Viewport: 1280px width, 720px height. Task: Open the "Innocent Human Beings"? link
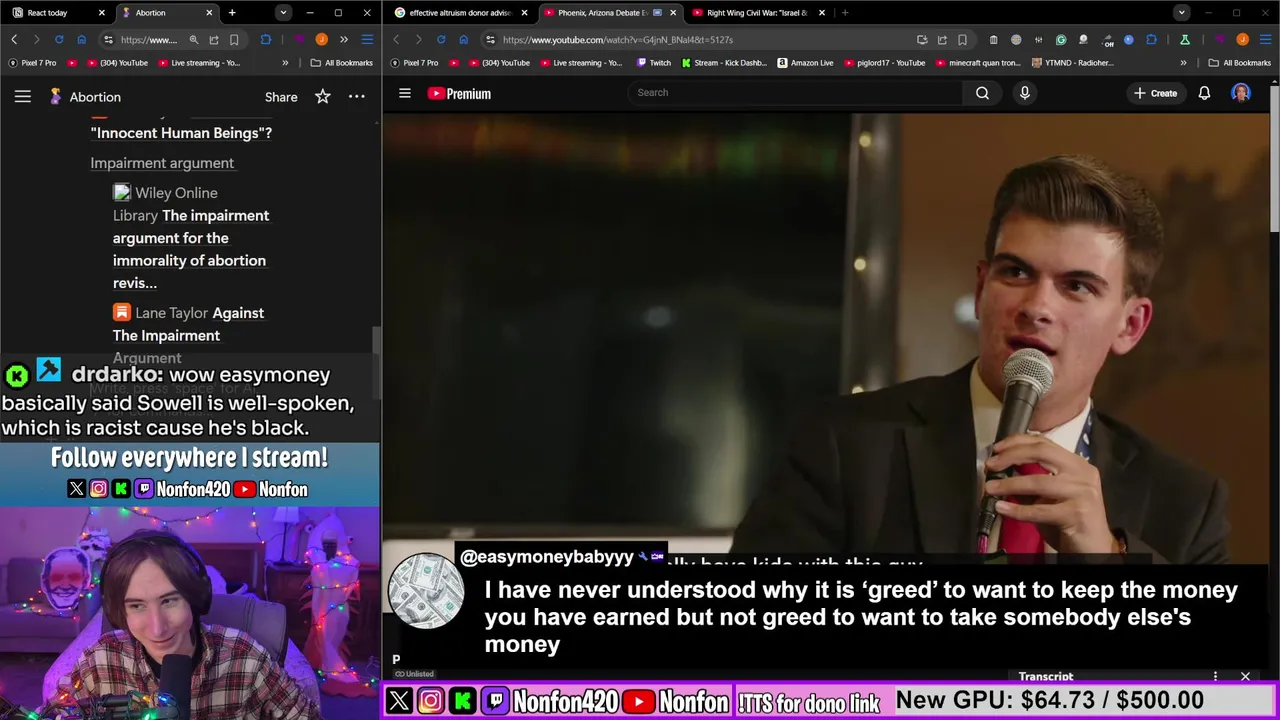[181, 132]
